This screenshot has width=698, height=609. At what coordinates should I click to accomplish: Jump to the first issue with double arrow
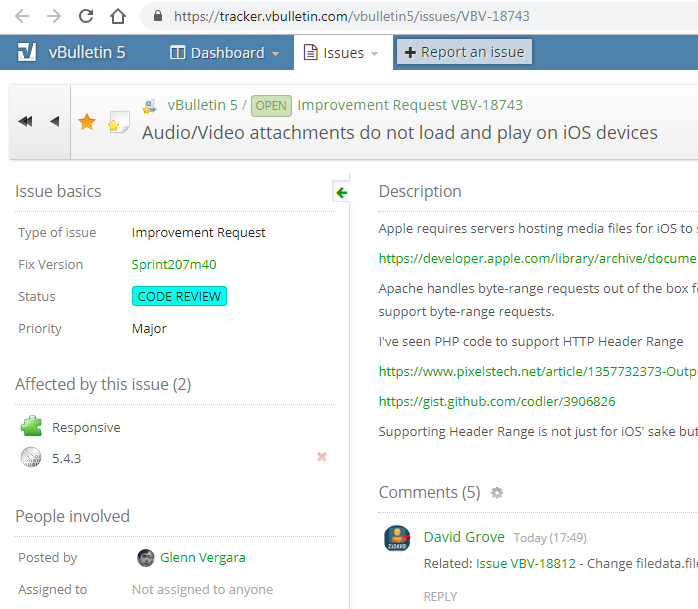click(25, 121)
